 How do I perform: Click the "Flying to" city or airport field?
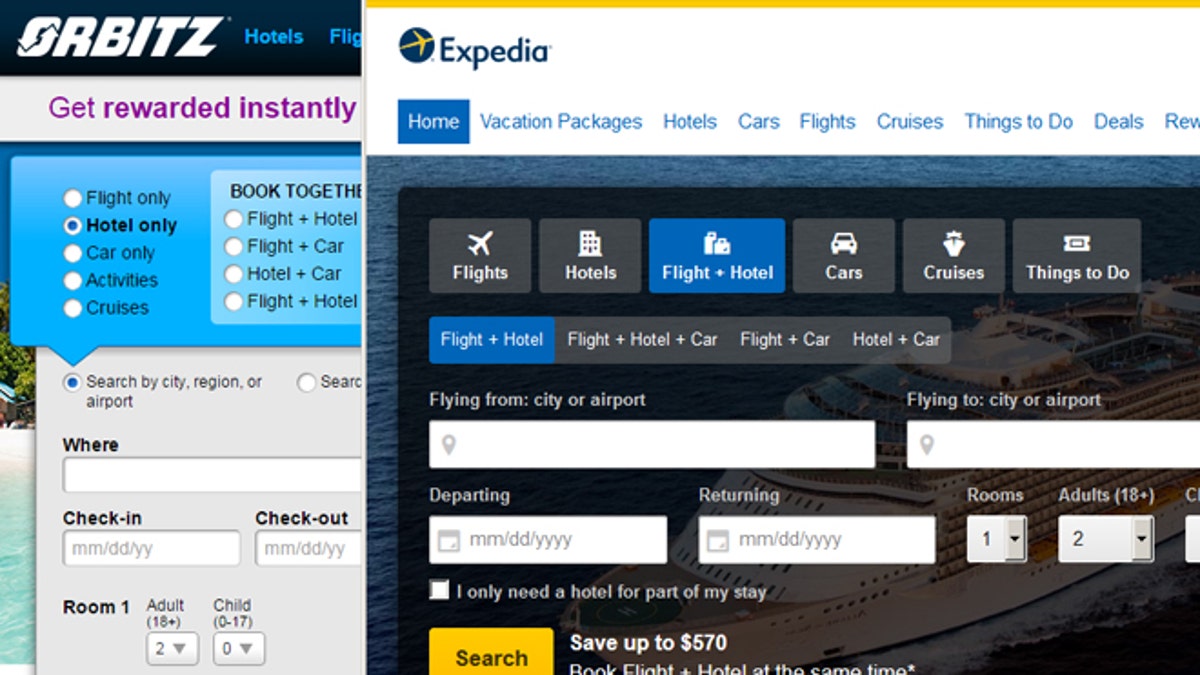pos(1053,444)
